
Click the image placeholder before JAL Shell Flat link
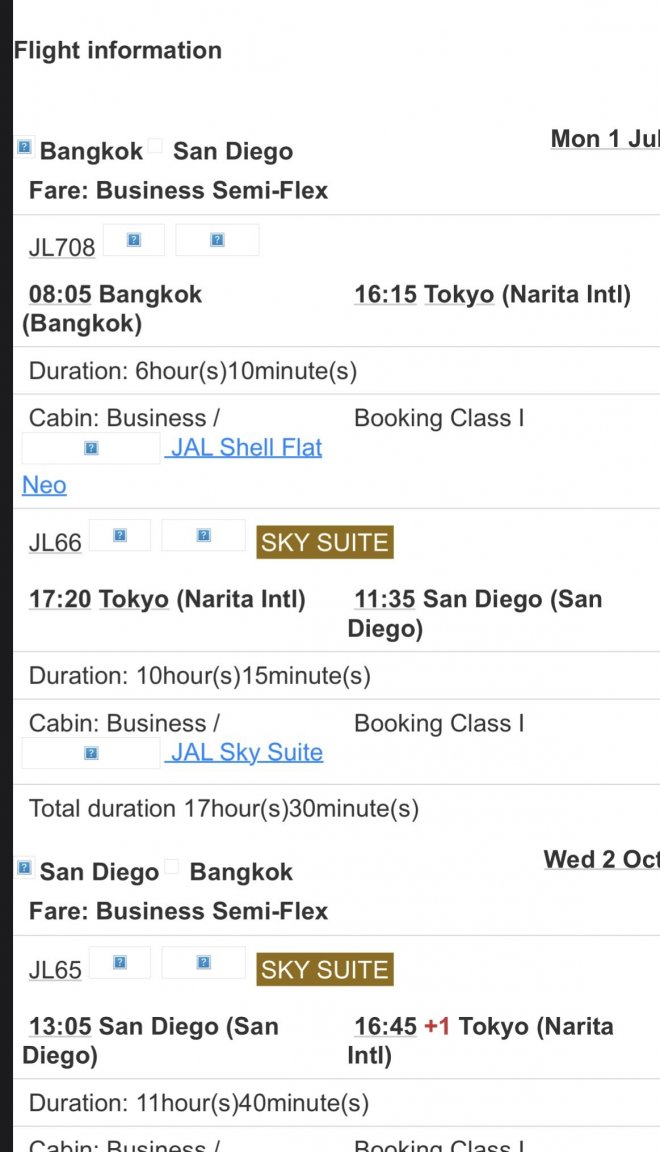(91, 448)
